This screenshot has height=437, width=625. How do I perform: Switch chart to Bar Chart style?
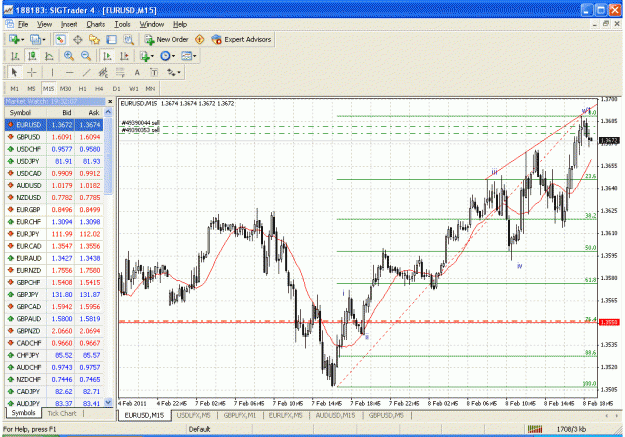(15, 56)
